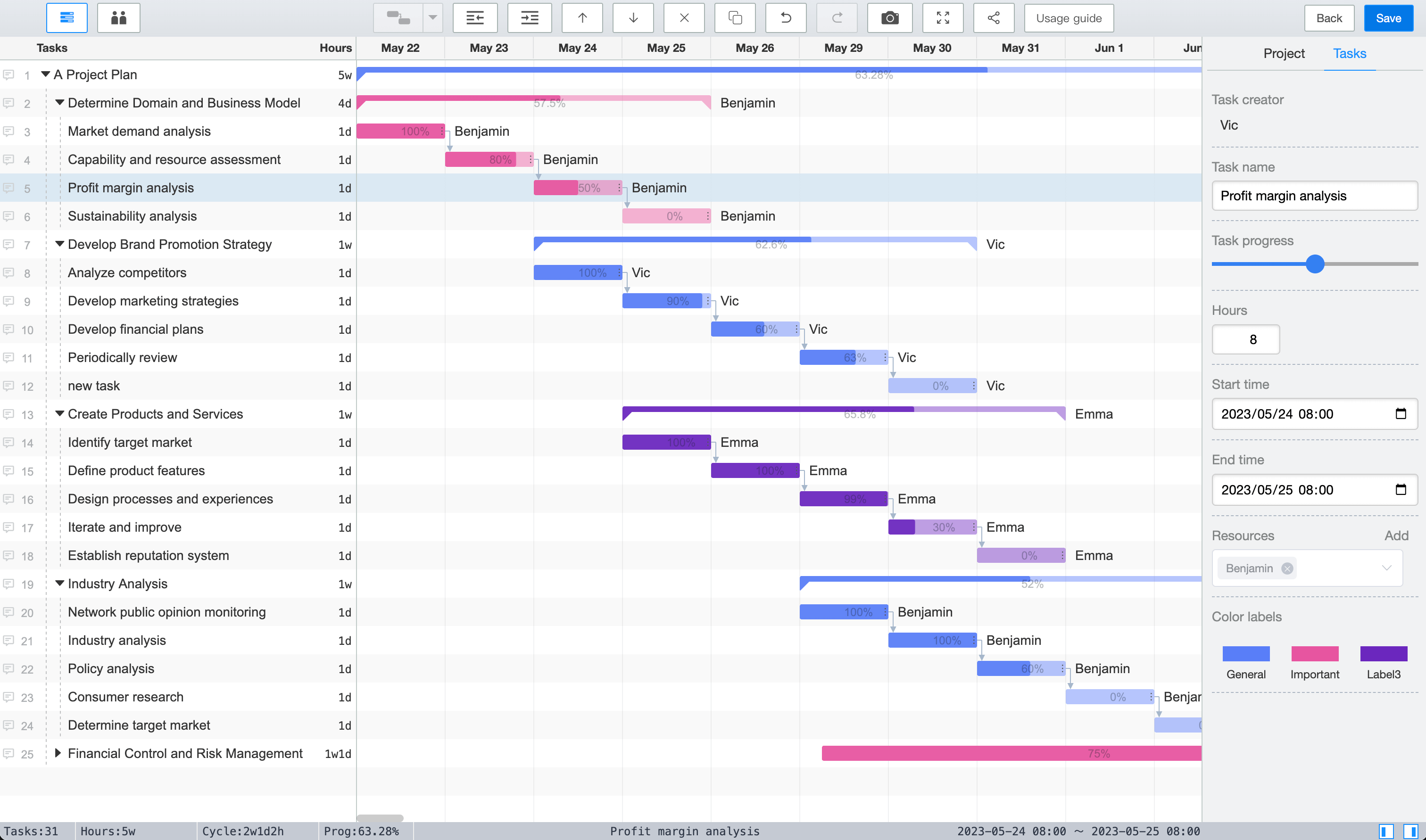Viewport: 1426px width, 840px height.
Task: Indent the selected task
Action: point(529,17)
